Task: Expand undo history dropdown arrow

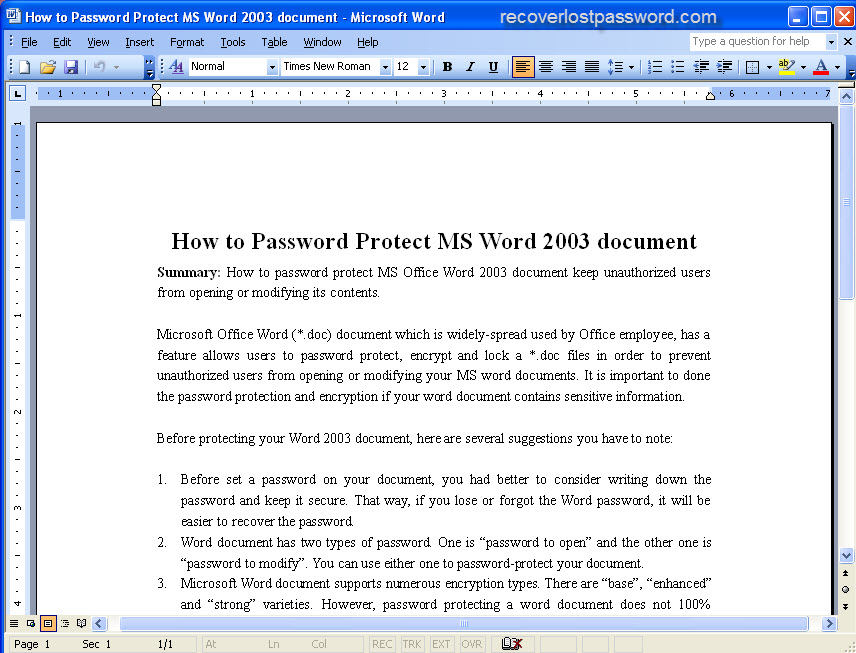Action: tap(116, 67)
